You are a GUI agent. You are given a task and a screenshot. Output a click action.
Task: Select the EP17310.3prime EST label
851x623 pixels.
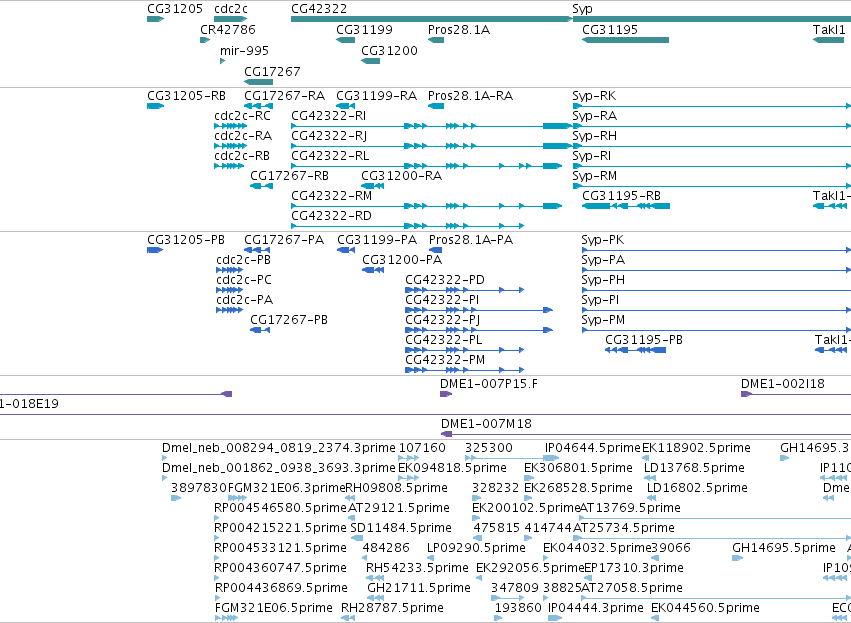tap(634, 568)
